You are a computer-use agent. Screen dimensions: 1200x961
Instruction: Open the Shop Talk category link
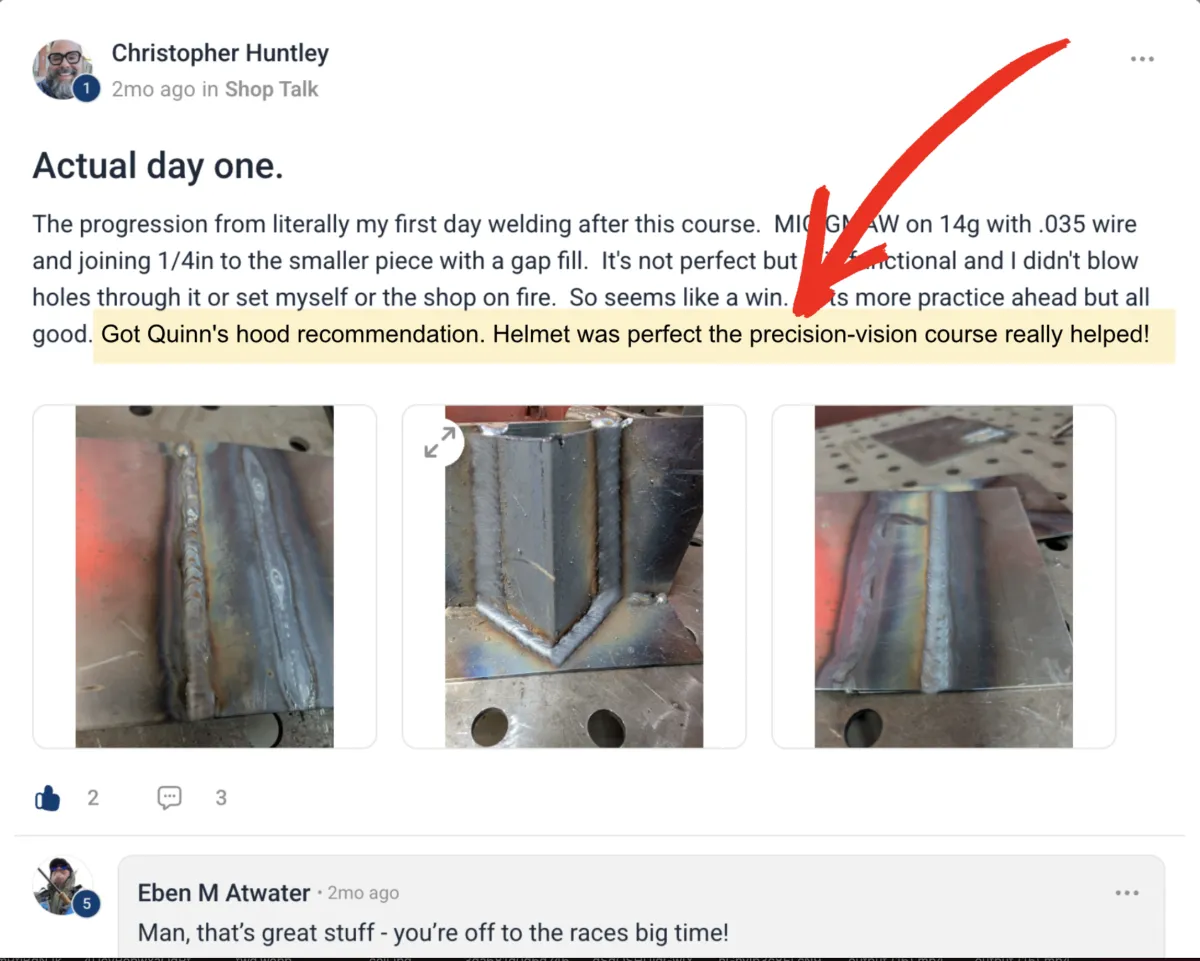(271, 89)
